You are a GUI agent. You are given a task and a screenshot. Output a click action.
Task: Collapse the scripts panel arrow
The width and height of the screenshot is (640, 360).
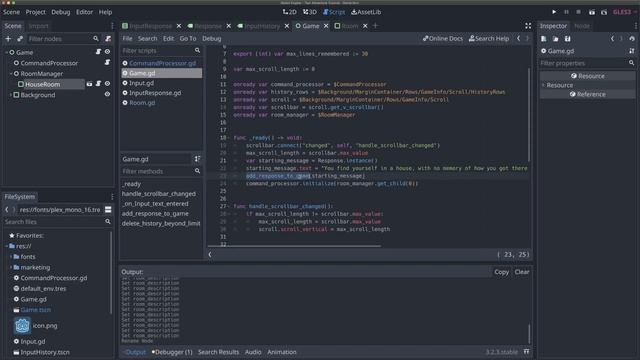coord(210,254)
